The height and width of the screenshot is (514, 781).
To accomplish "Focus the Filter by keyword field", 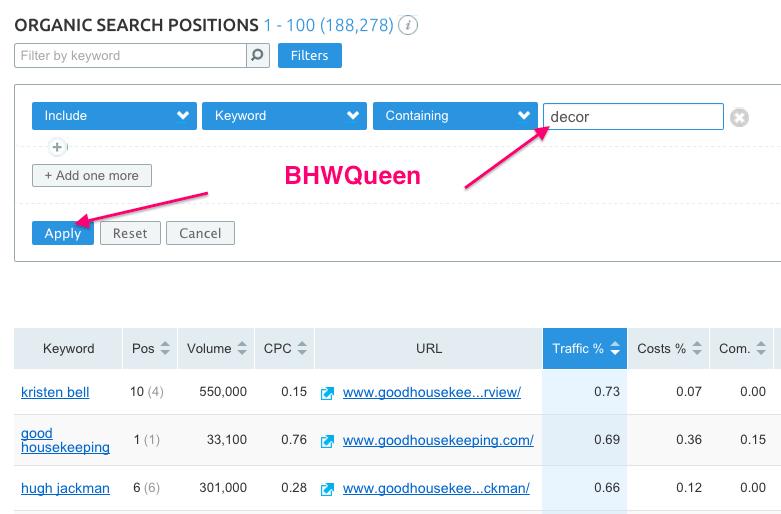I will click(x=130, y=55).
